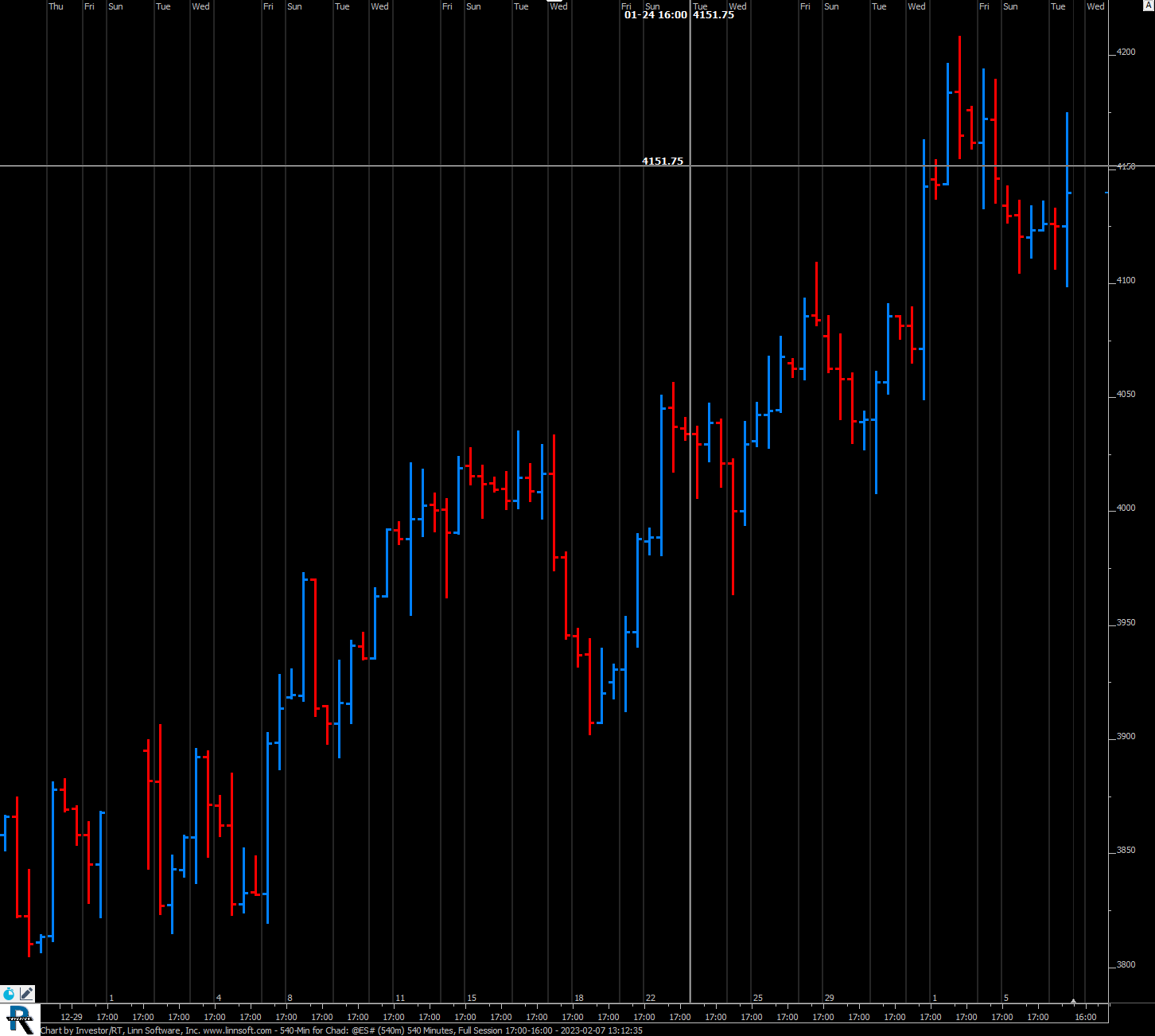Click day number 22 on the date axis
Screen dimensions: 1155x1036
click(651, 998)
